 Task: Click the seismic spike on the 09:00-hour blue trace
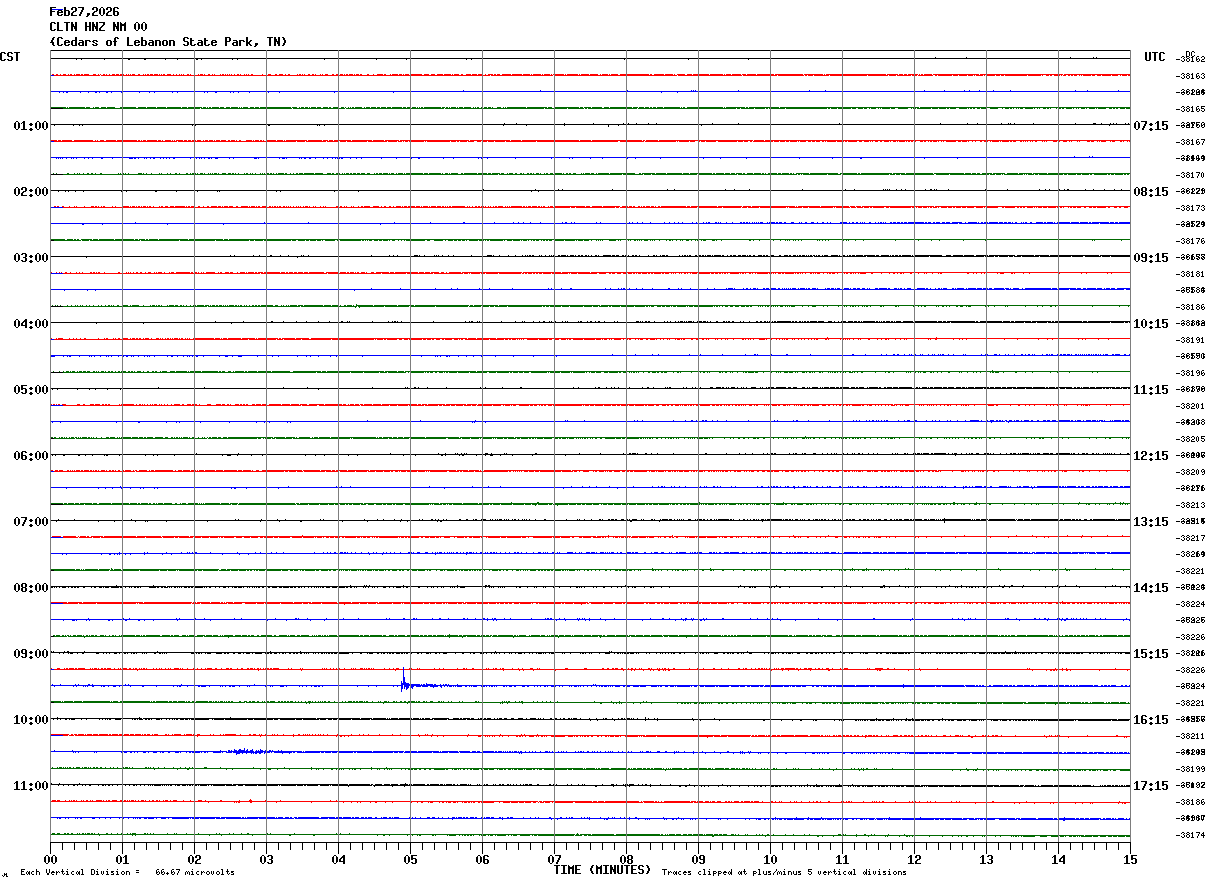(403, 681)
